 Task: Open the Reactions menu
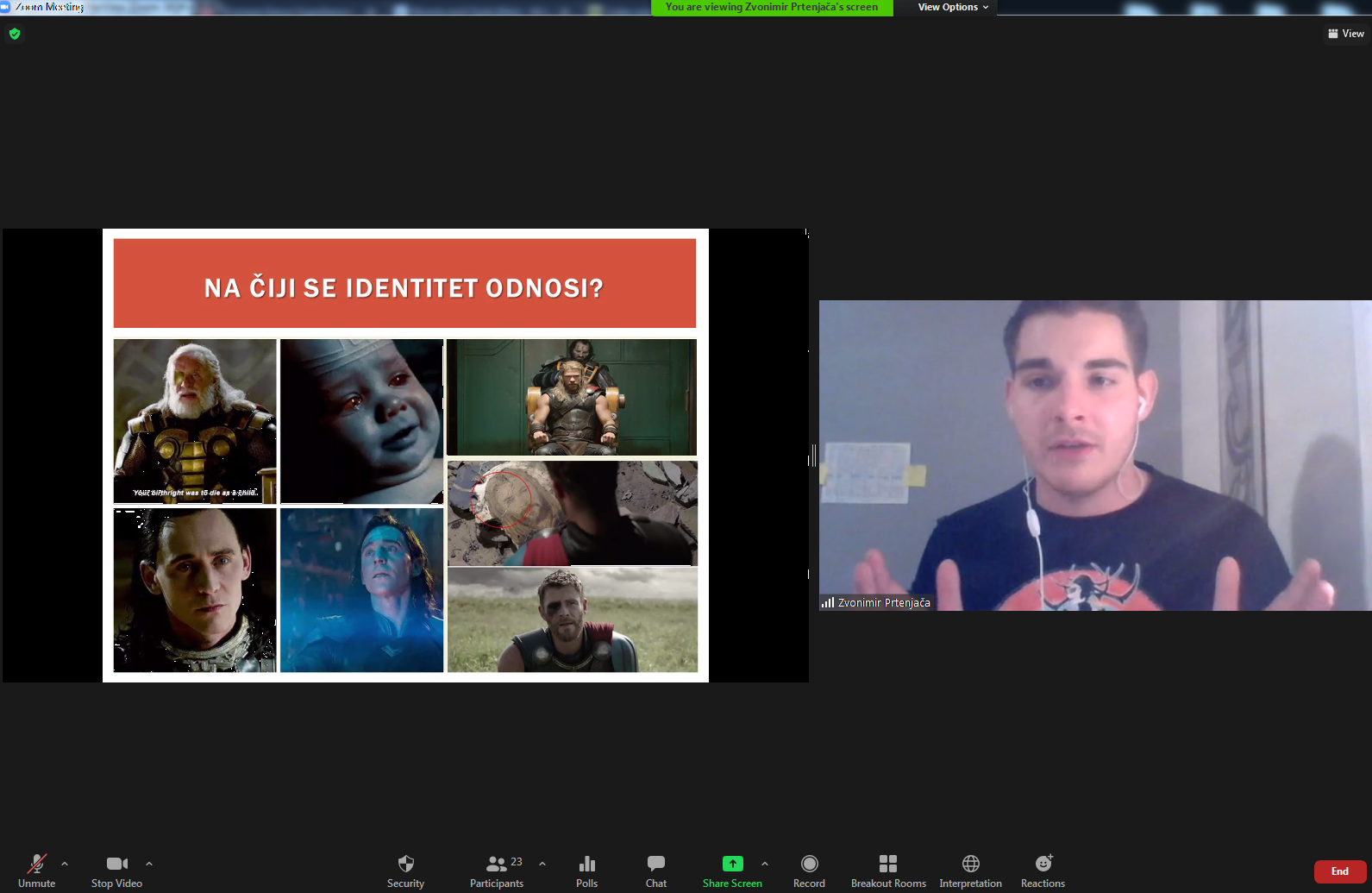(1043, 871)
